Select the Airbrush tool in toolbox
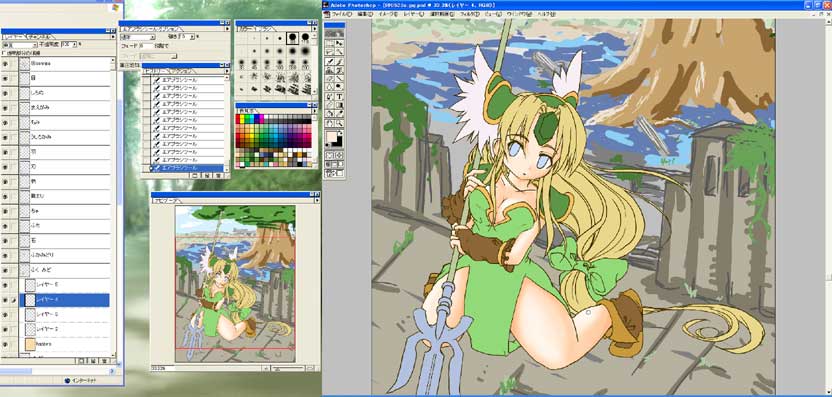Image resolution: width=832 pixels, height=397 pixels. 330,61
